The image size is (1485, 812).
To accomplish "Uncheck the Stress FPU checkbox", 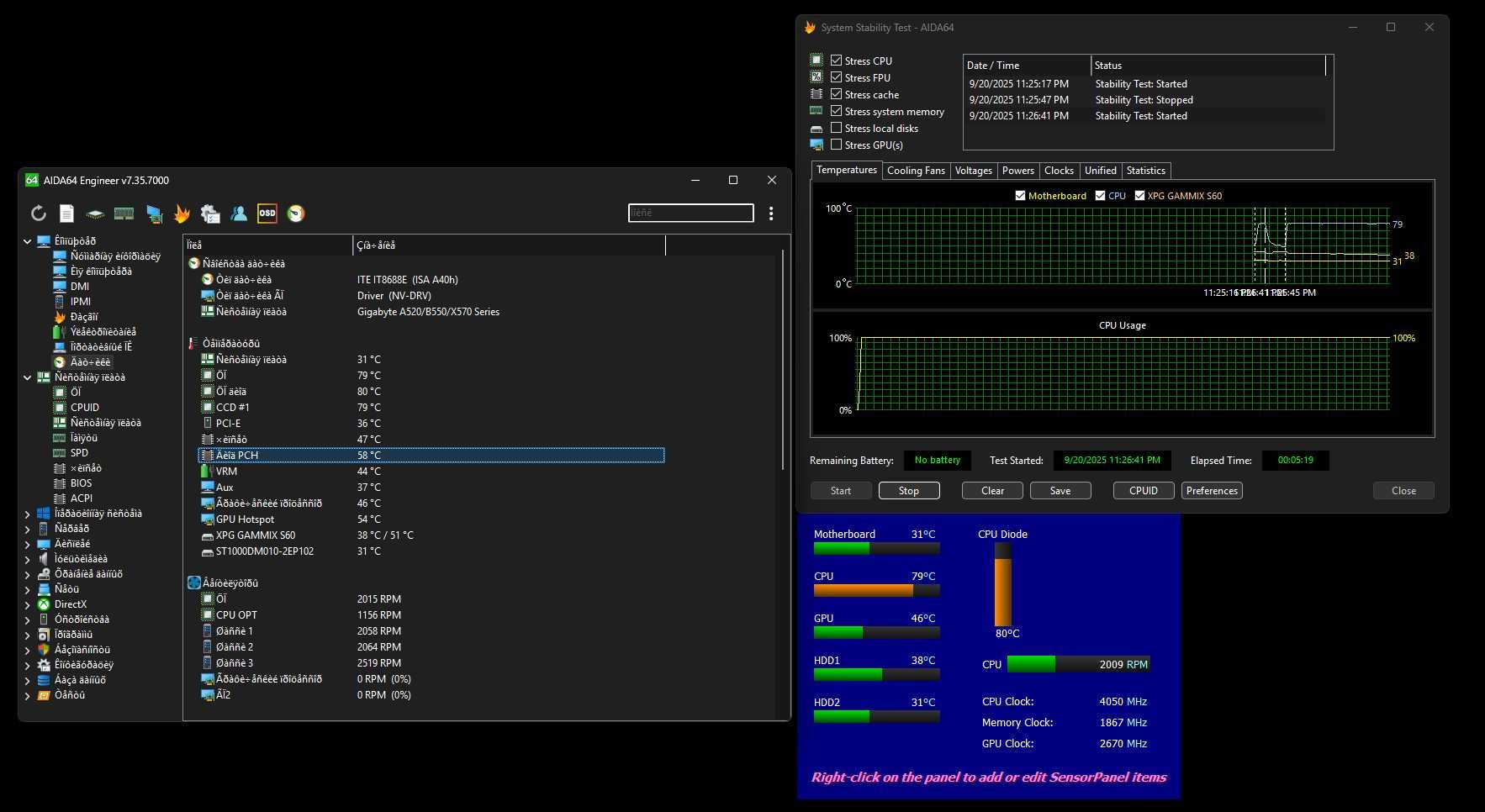I will pos(837,77).
